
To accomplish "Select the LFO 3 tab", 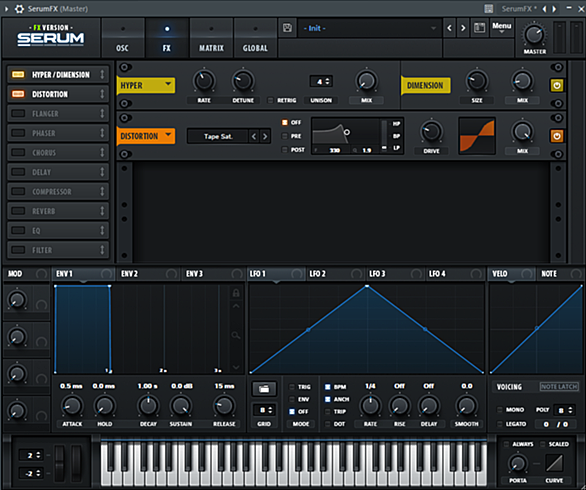I will 395,274.
